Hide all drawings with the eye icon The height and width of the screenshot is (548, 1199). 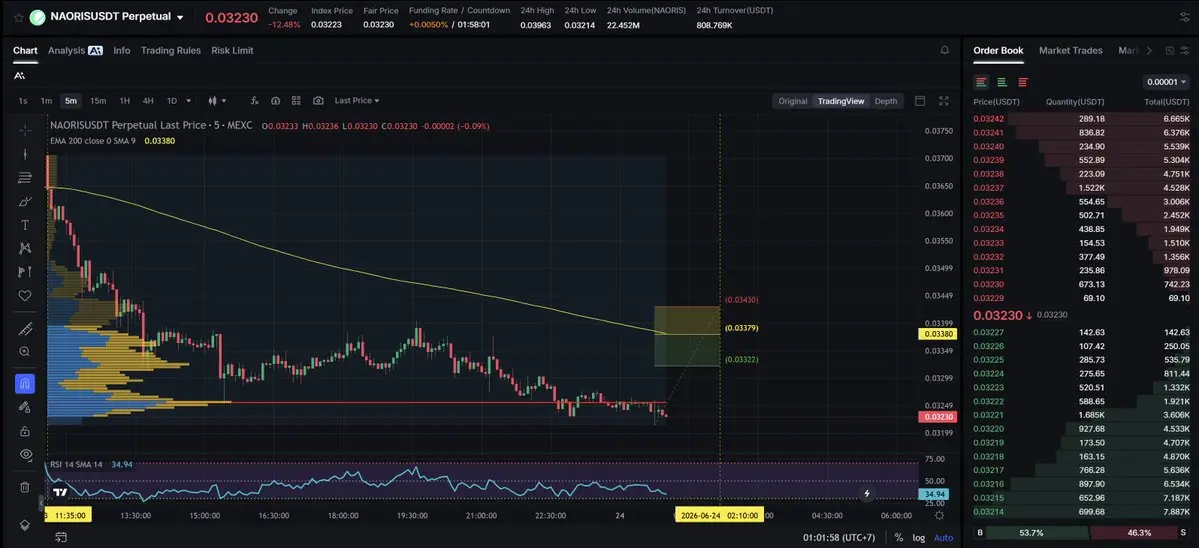(x=24, y=455)
